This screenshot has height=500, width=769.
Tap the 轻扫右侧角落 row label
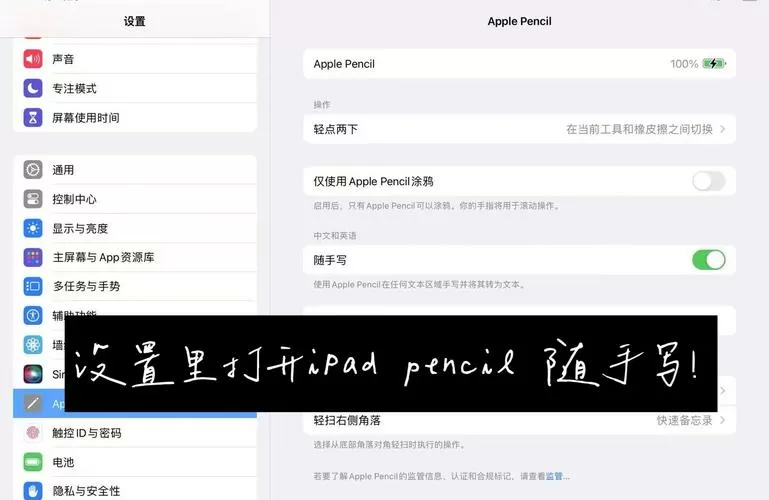pyautogui.click(x=347, y=420)
